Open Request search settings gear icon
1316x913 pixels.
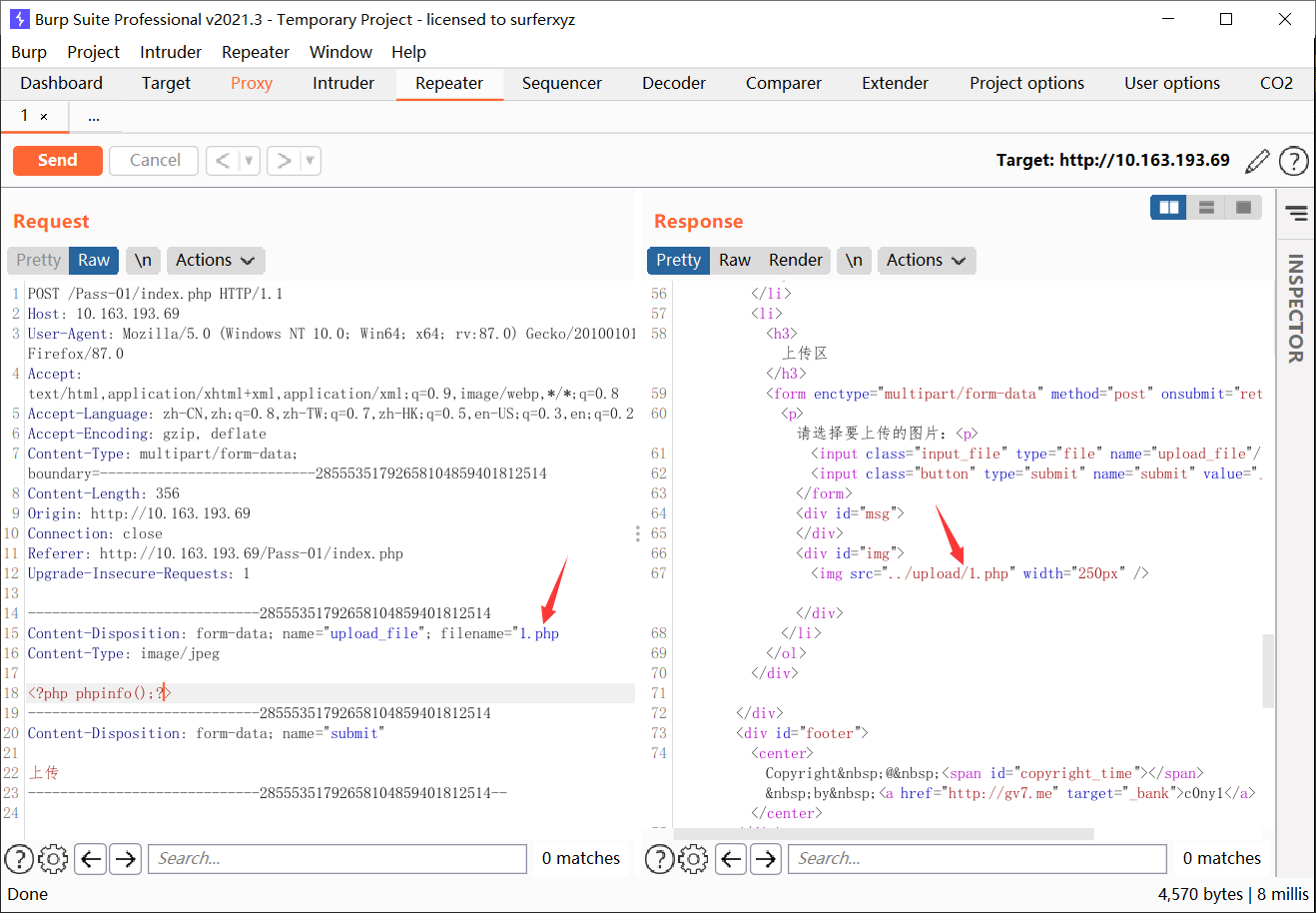pyautogui.click(x=53, y=858)
